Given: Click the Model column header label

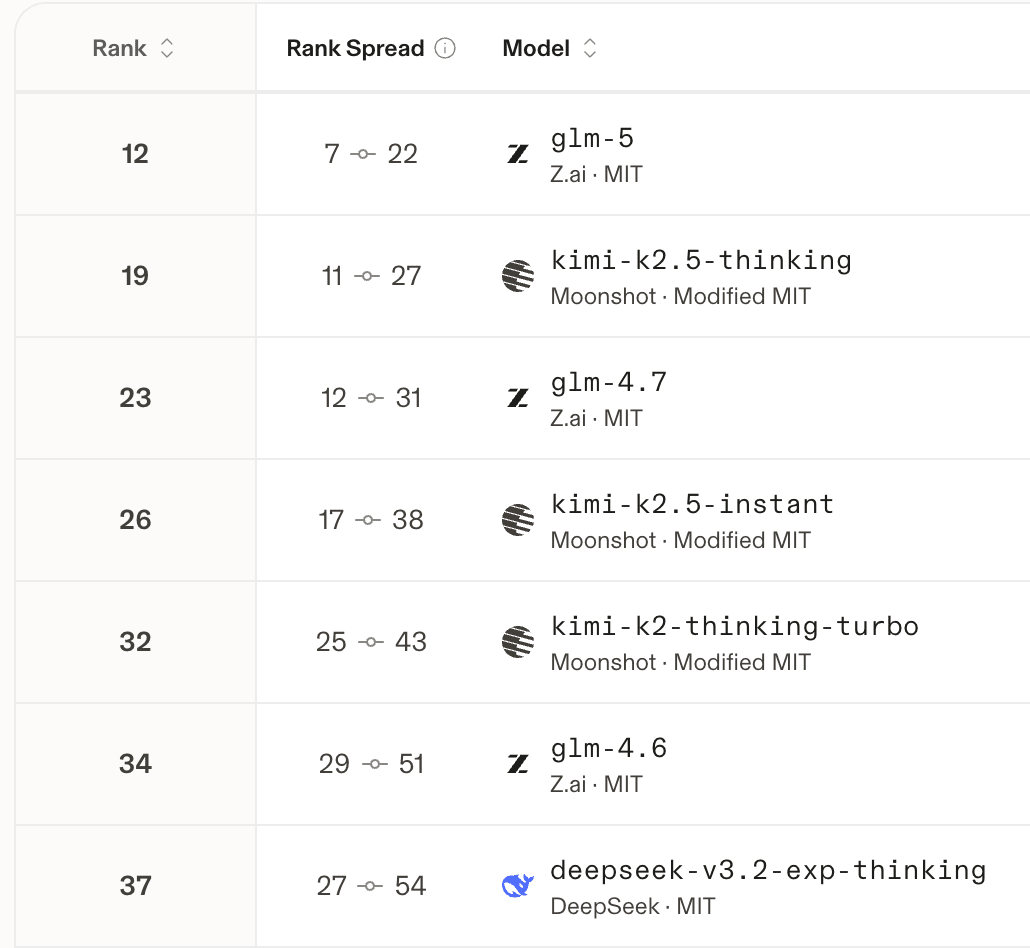Looking at the screenshot, I should click(x=536, y=48).
